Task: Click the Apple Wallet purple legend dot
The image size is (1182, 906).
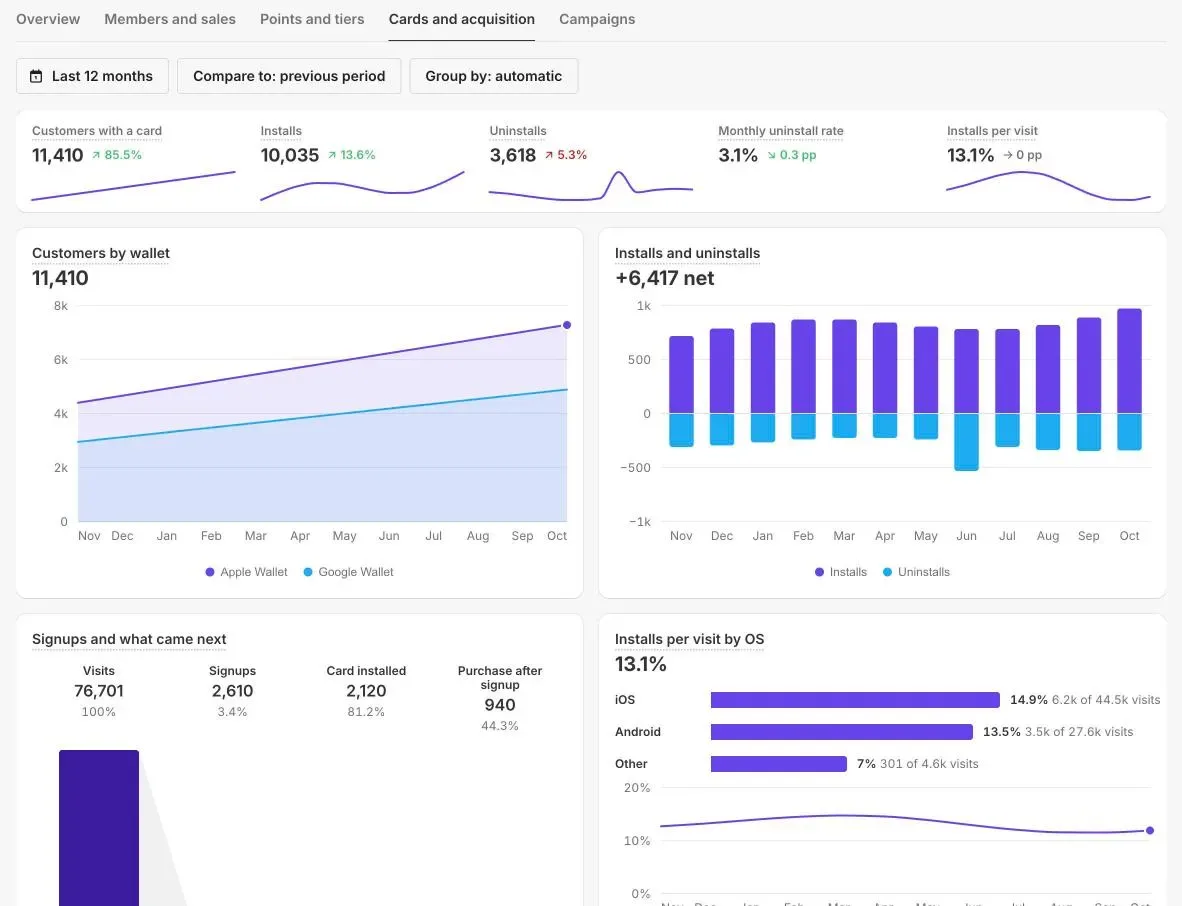Action: [x=210, y=572]
